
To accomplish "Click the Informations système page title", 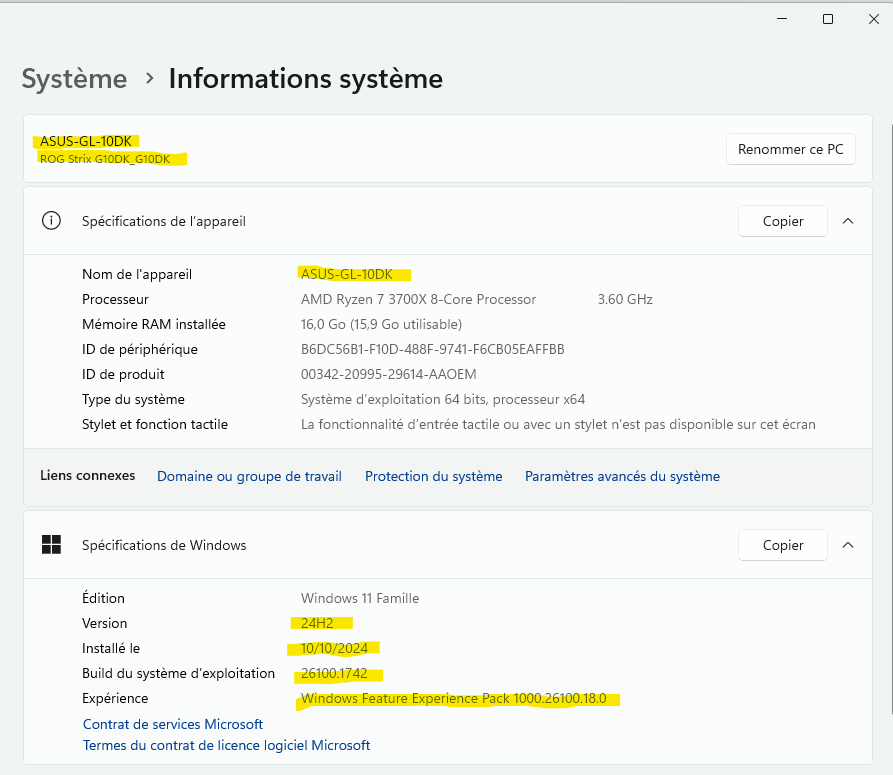I will pos(306,79).
